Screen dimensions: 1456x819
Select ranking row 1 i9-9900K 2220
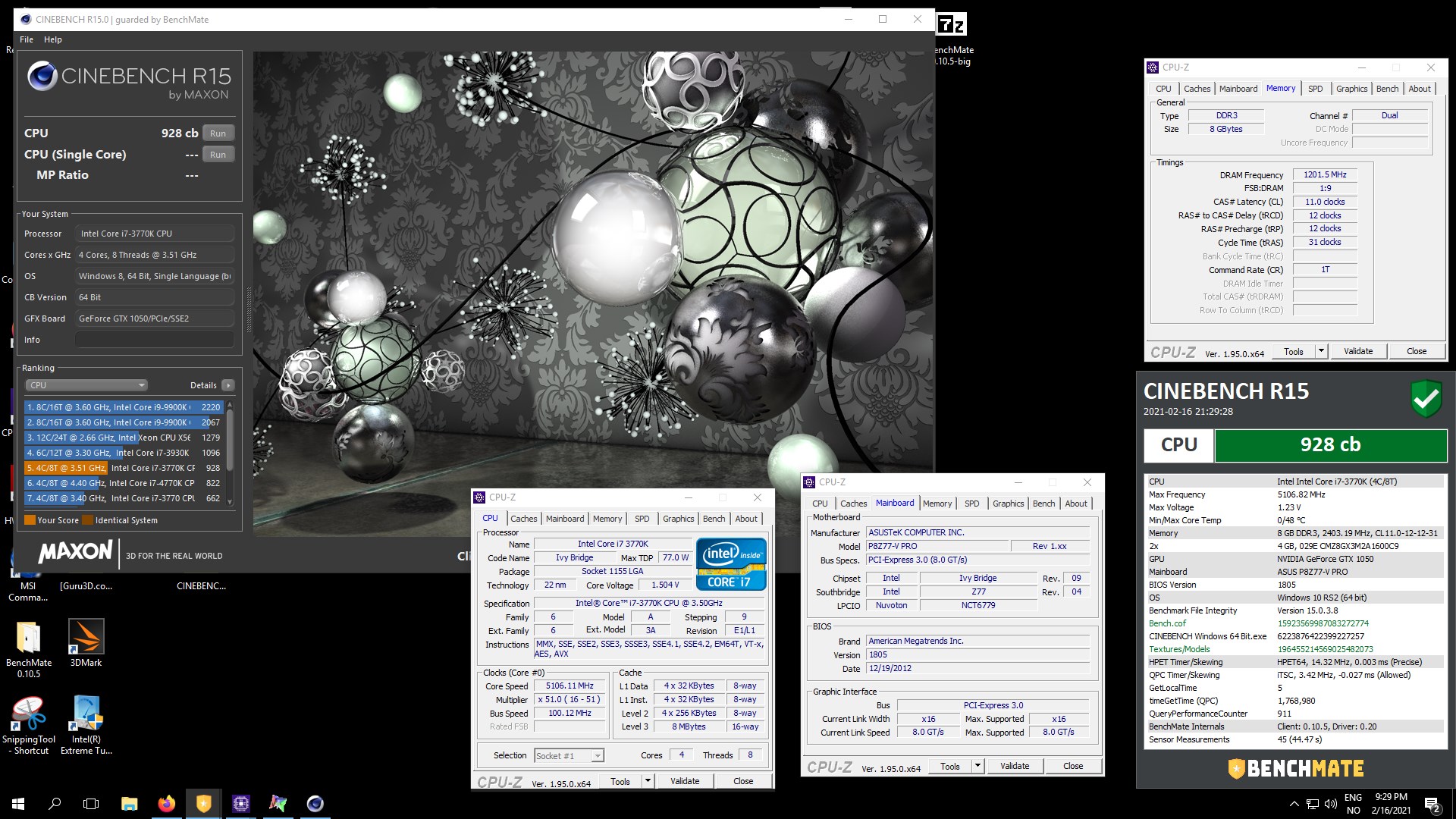124,407
